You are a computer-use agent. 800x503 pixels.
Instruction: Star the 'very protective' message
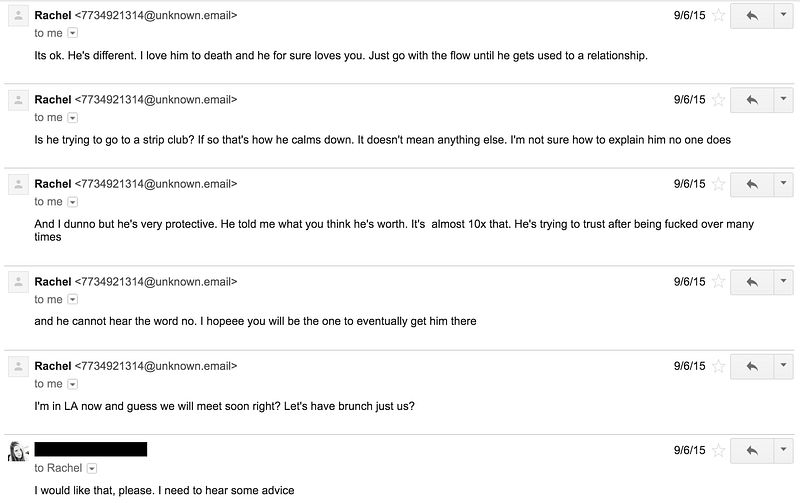click(718, 184)
